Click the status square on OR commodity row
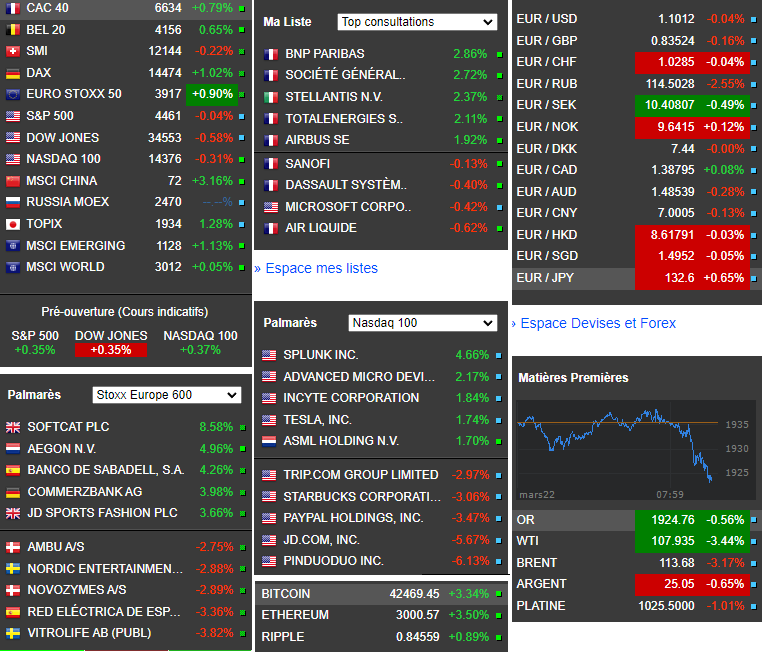 coord(754,520)
